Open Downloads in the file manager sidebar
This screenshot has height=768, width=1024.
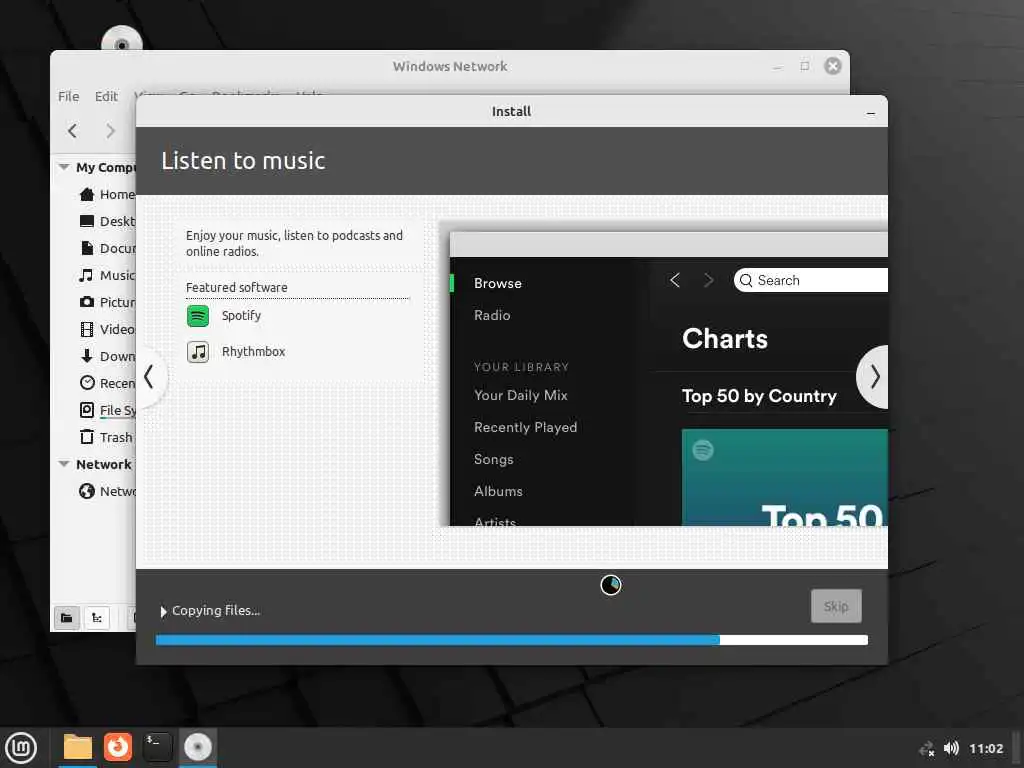pyautogui.click(x=107, y=357)
